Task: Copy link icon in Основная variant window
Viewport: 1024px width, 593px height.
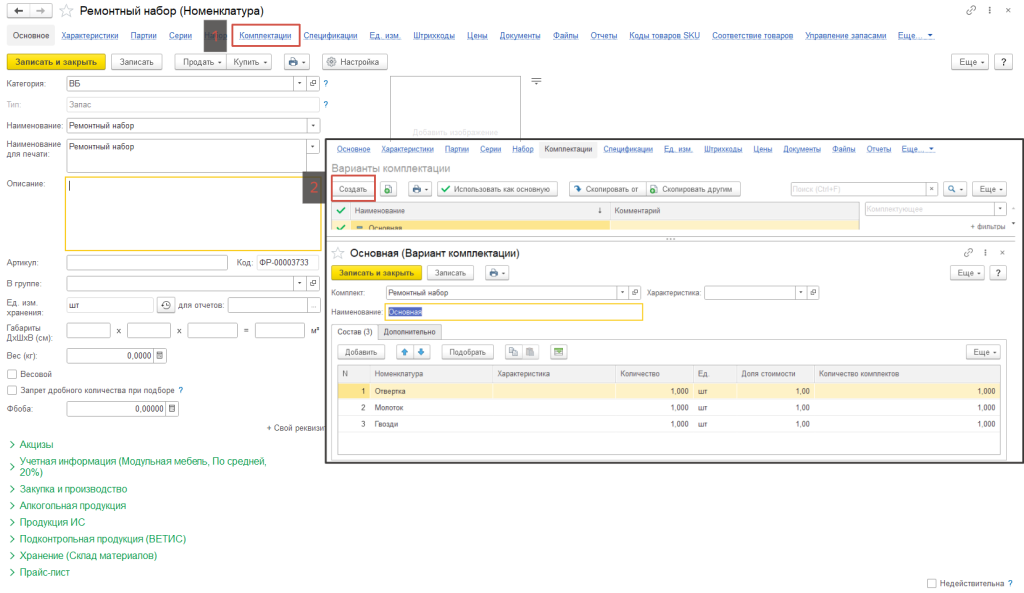Action: click(x=968, y=254)
